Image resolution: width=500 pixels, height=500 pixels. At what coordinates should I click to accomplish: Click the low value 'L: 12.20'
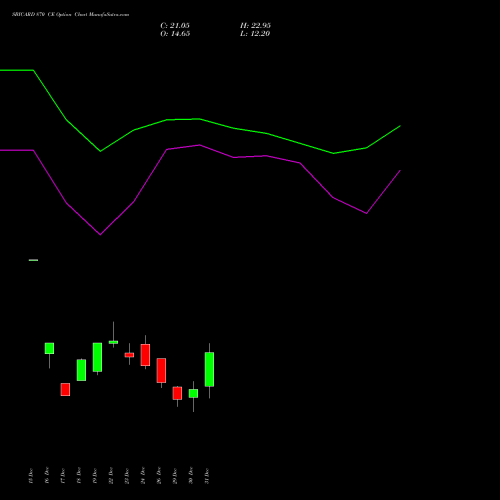point(255,34)
